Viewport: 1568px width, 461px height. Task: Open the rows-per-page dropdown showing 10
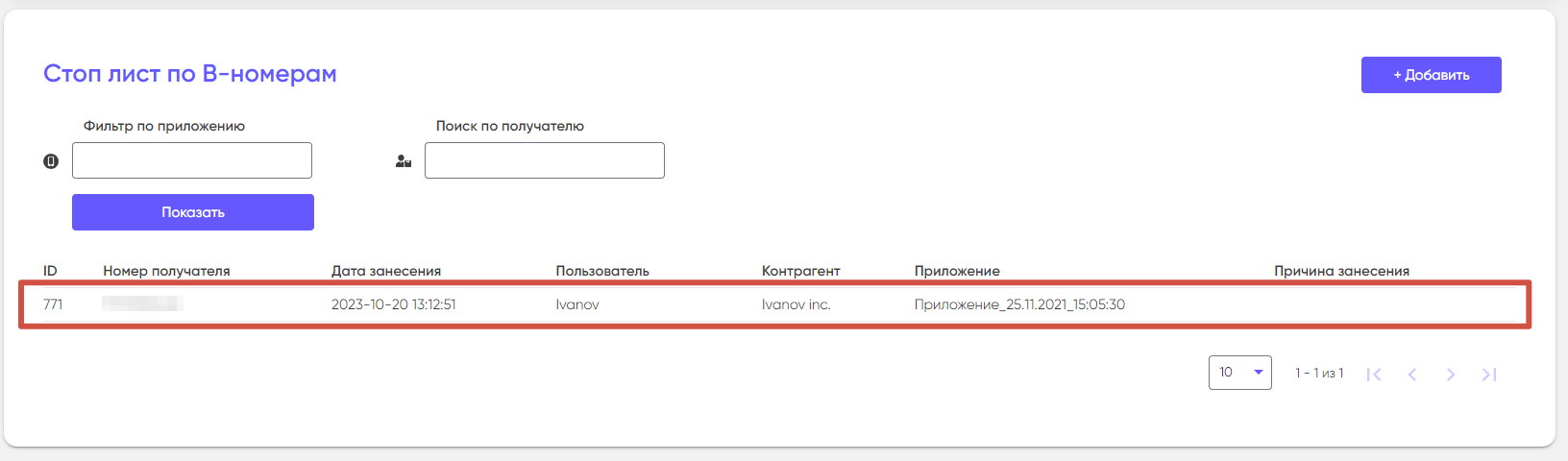(1239, 373)
